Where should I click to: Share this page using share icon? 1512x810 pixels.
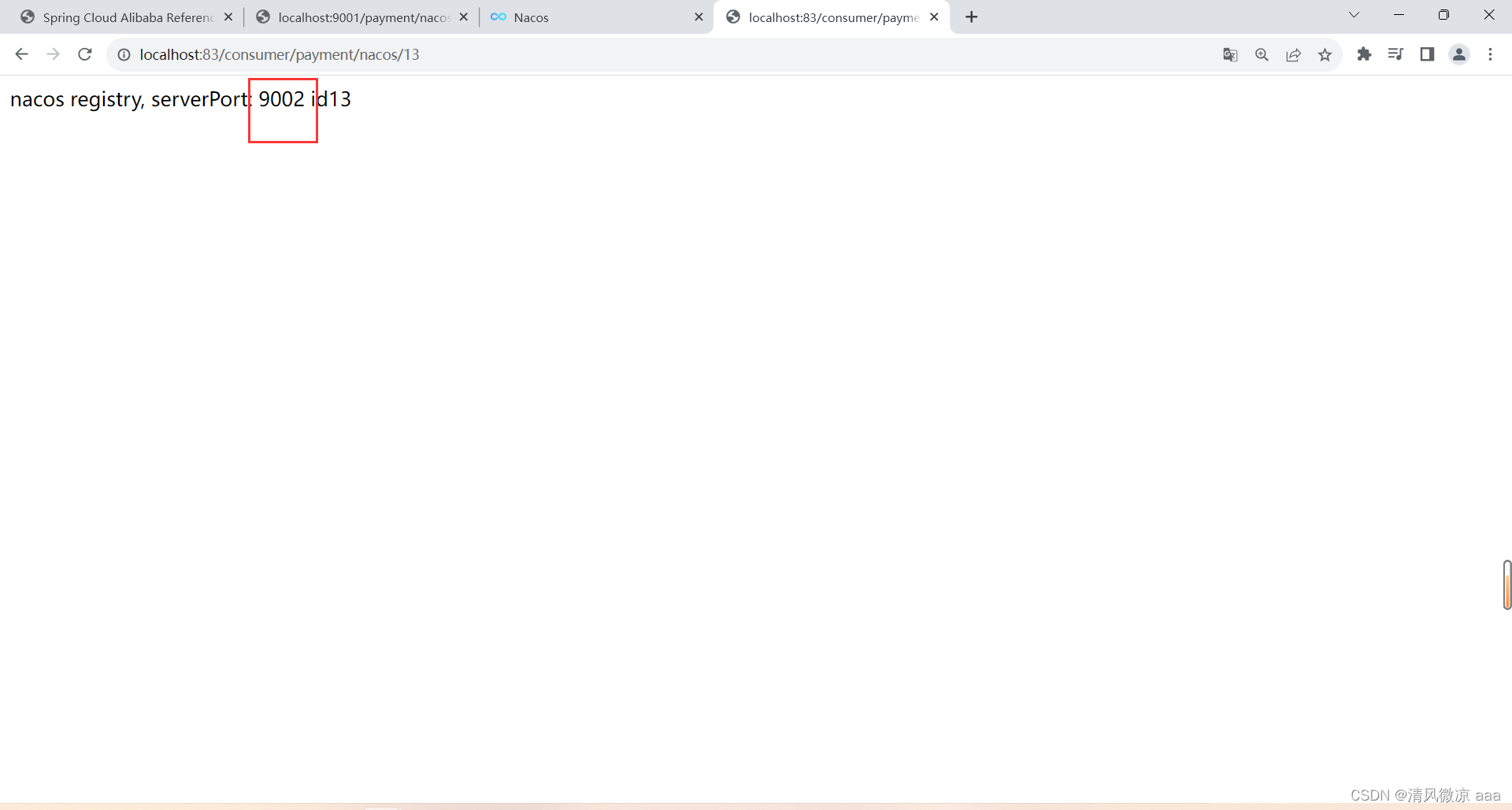[1293, 54]
